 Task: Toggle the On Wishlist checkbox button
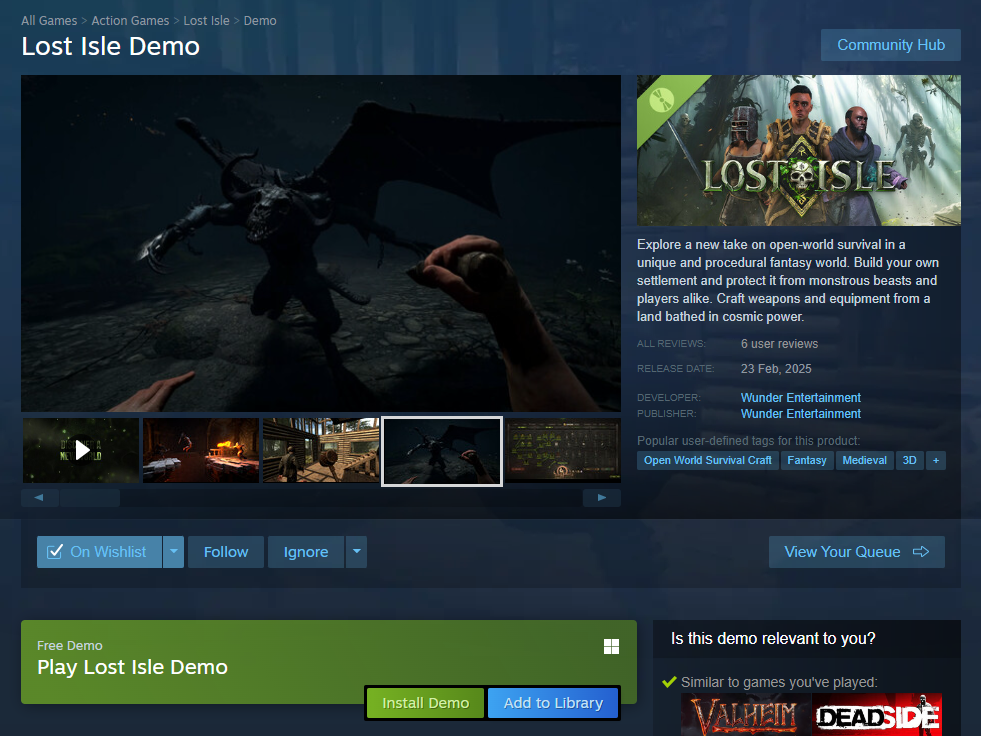point(99,552)
